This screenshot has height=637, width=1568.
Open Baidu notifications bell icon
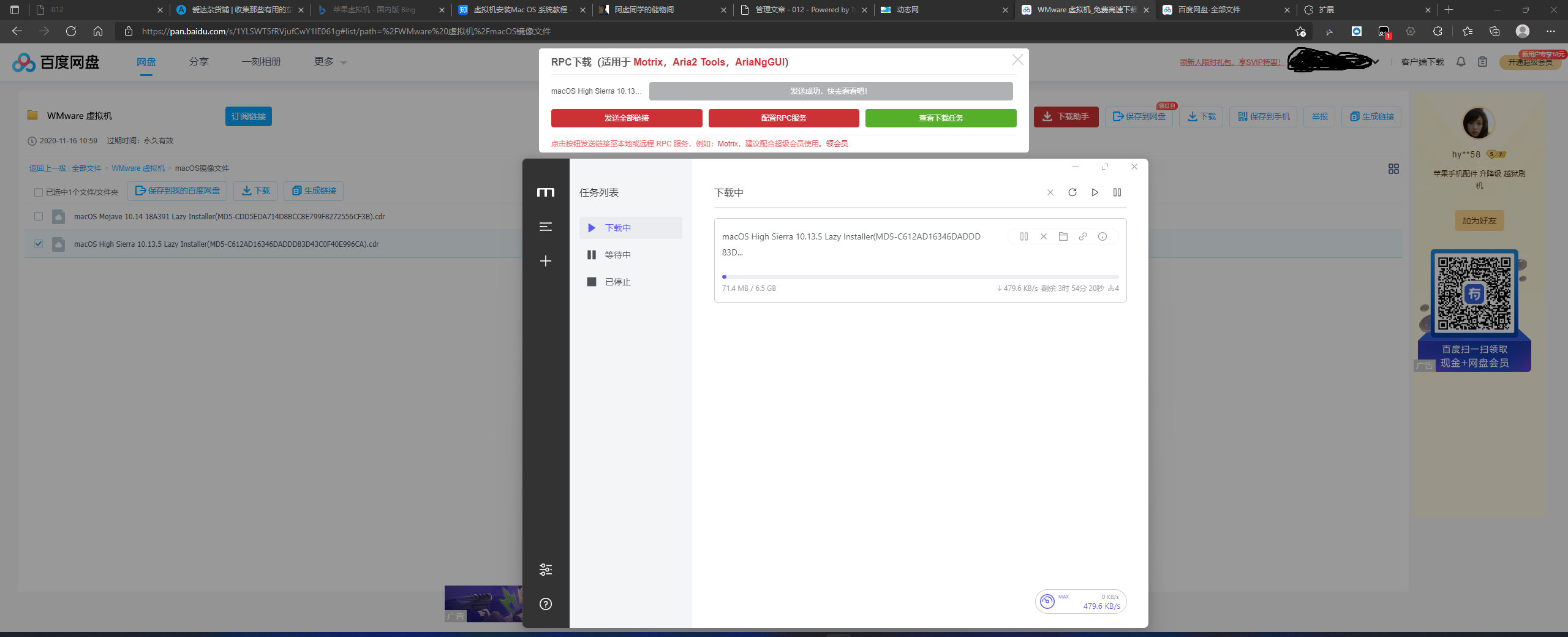(1461, 62)
